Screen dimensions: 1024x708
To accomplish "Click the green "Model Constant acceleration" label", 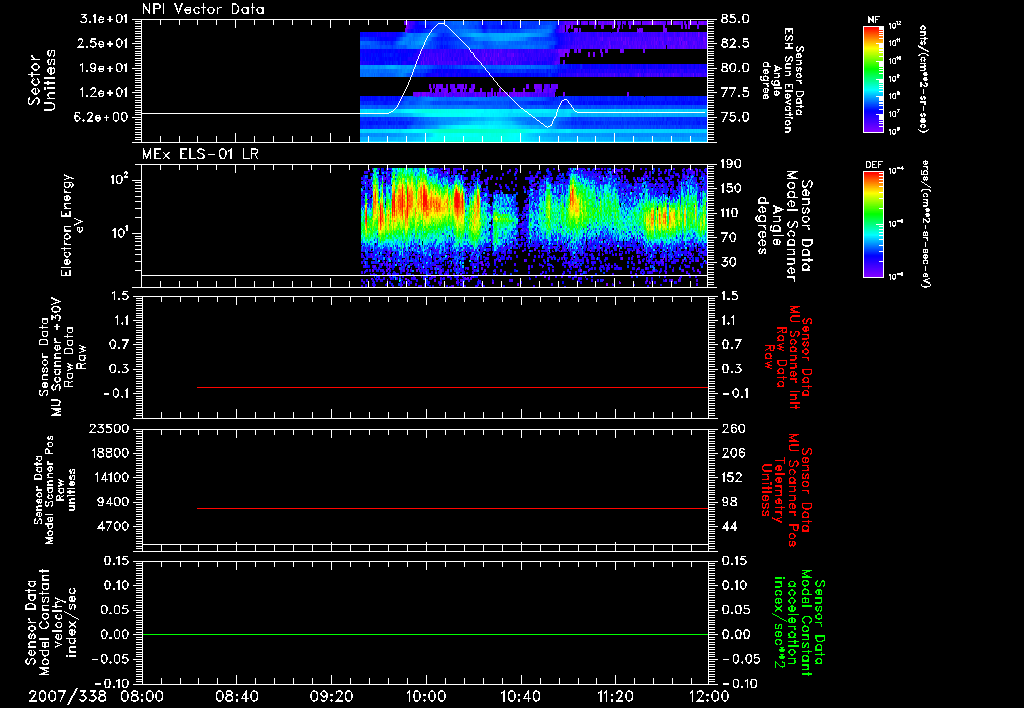I will [x=798, y=623].
